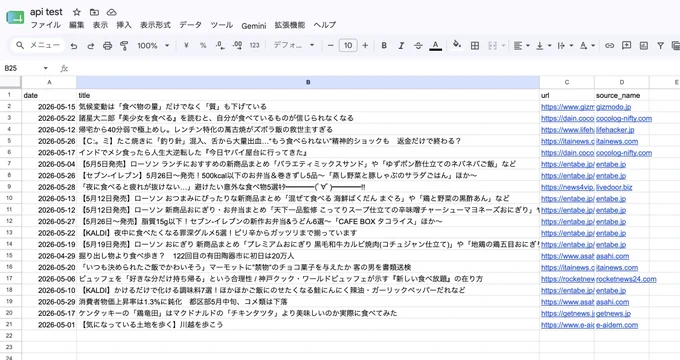Viewport: 680px width, 360px height.
Task: Format as percent icon
Action: point(203,45)
